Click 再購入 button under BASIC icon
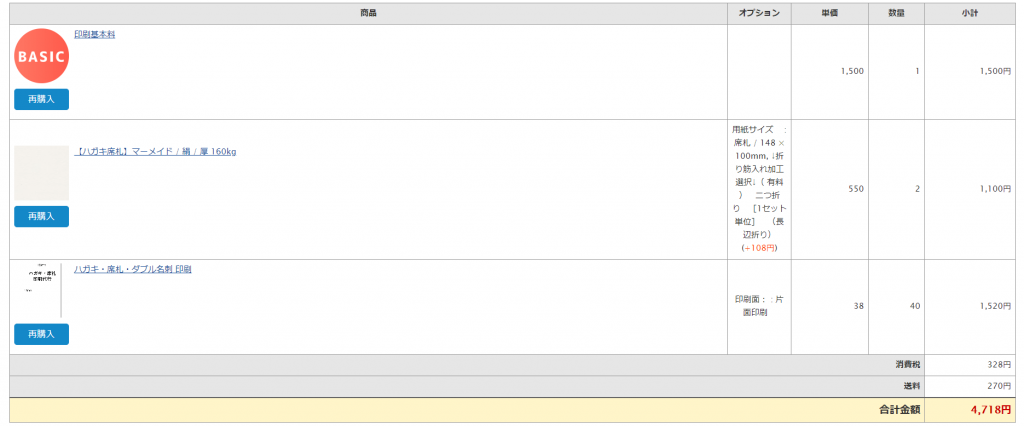 click(41, 99)
